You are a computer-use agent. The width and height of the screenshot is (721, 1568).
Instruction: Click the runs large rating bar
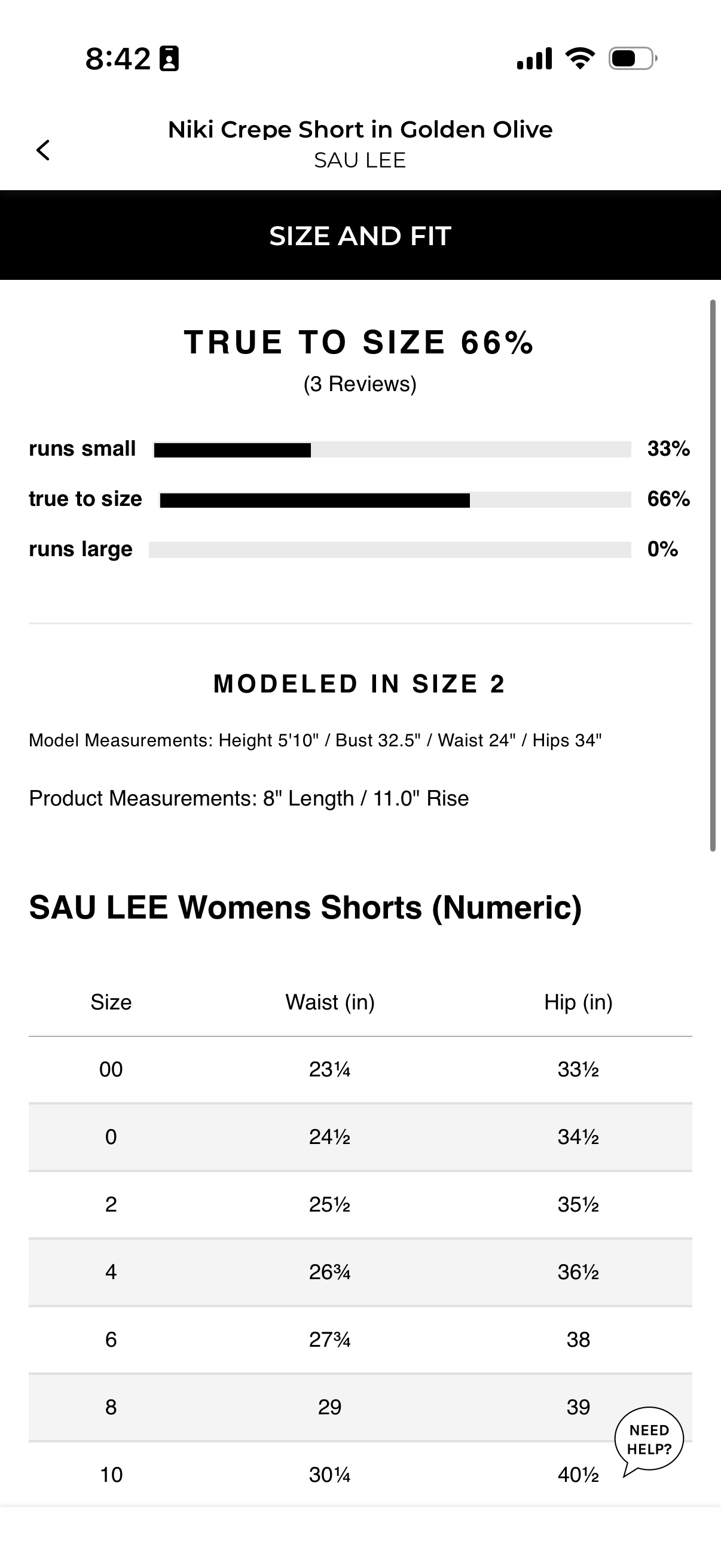(390, 550)
